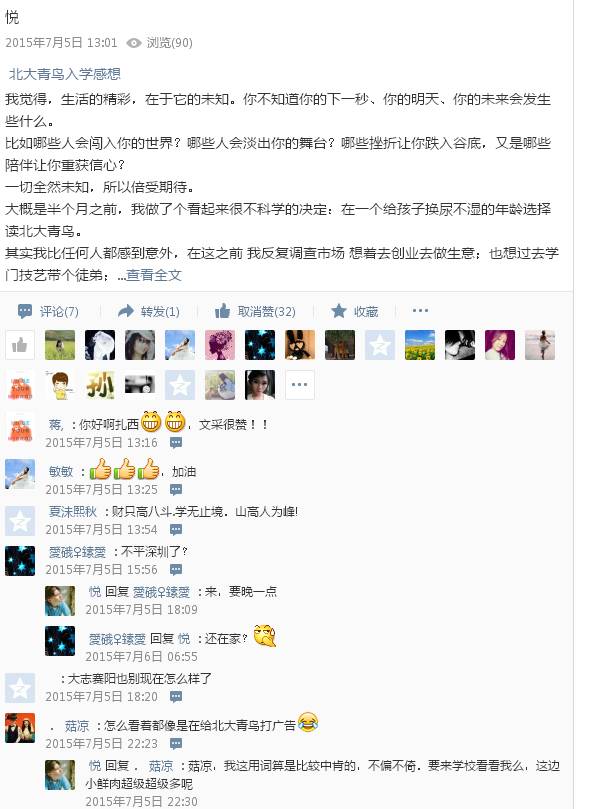
Task: Reply icon beside 夏沫熙秋's 13:54 comment
Action: pos(176,529)
